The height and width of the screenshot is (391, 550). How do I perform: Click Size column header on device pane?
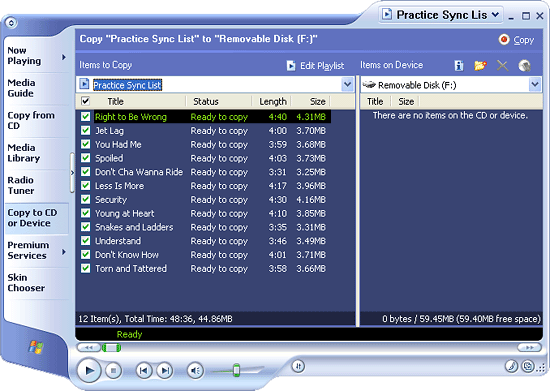point(405,101)
